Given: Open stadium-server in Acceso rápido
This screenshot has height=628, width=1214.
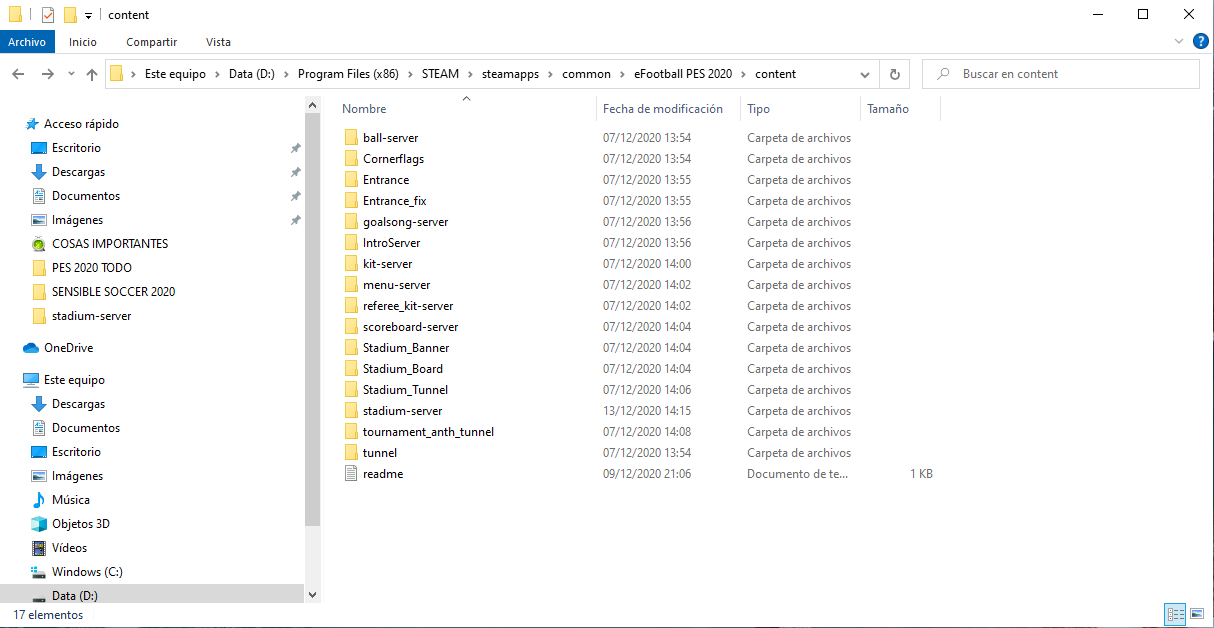Looking at the screenshot, I should click(91, 316).
